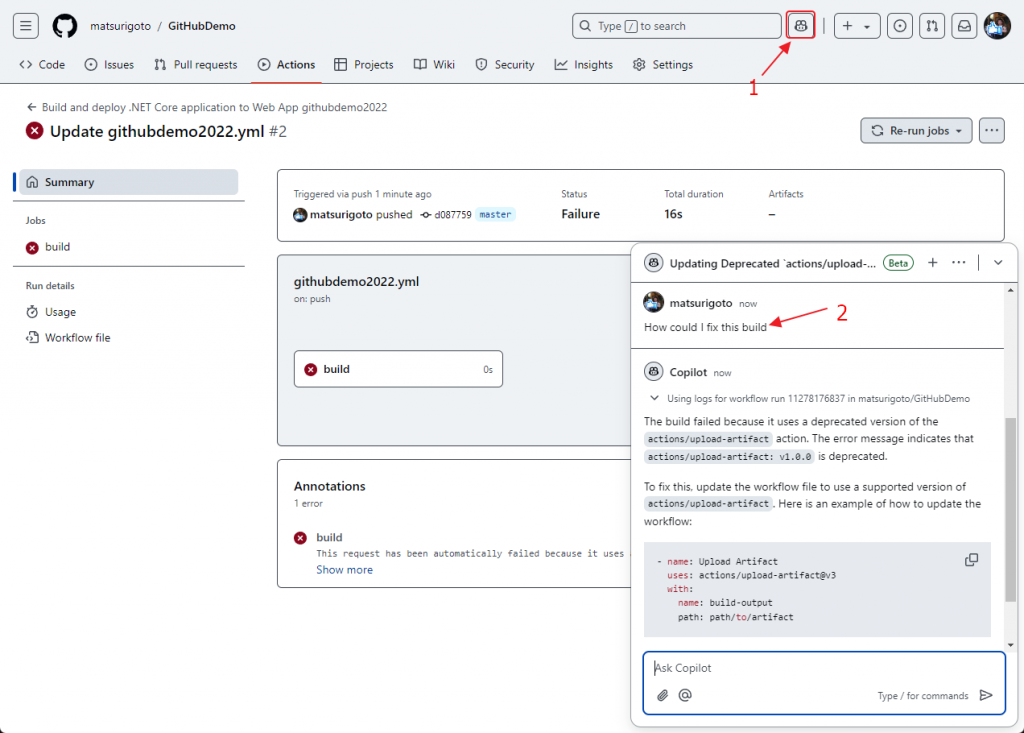Go back to Build and deploy workflow link
This screenshot has width=1024, height=733.
point(207,107)
